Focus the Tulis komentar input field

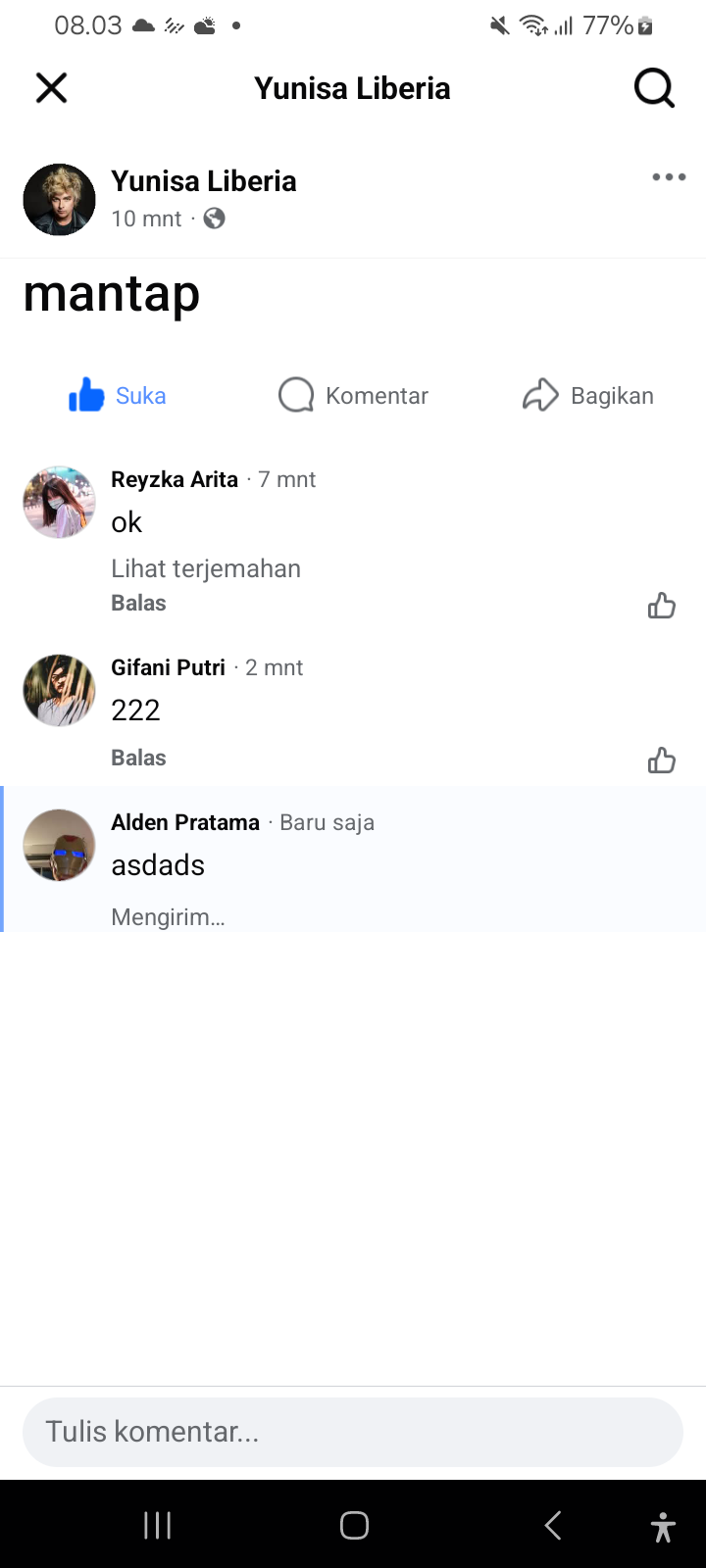(x=353, y=1432)
